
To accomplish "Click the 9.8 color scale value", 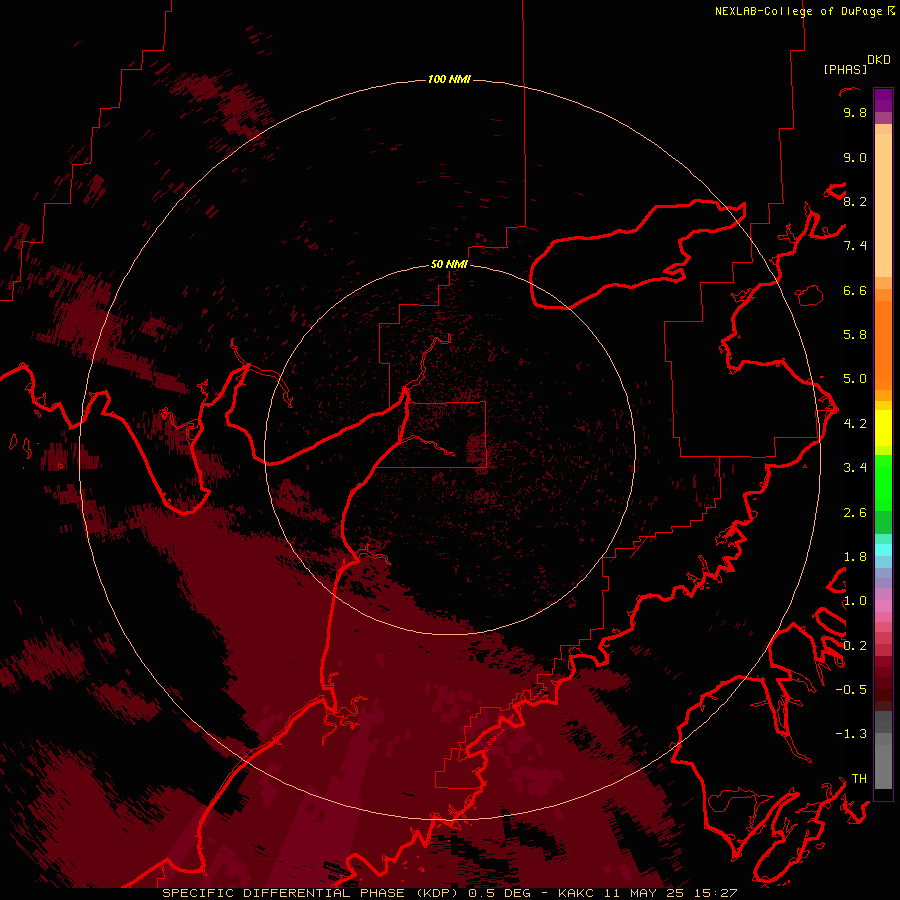I will pos(855,113).
